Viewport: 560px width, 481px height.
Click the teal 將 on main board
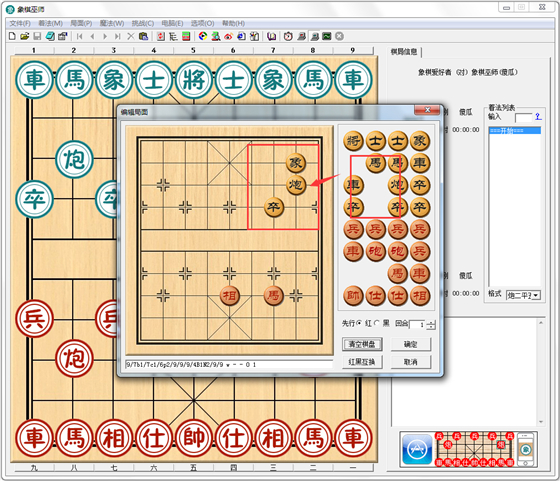point(194,80)
